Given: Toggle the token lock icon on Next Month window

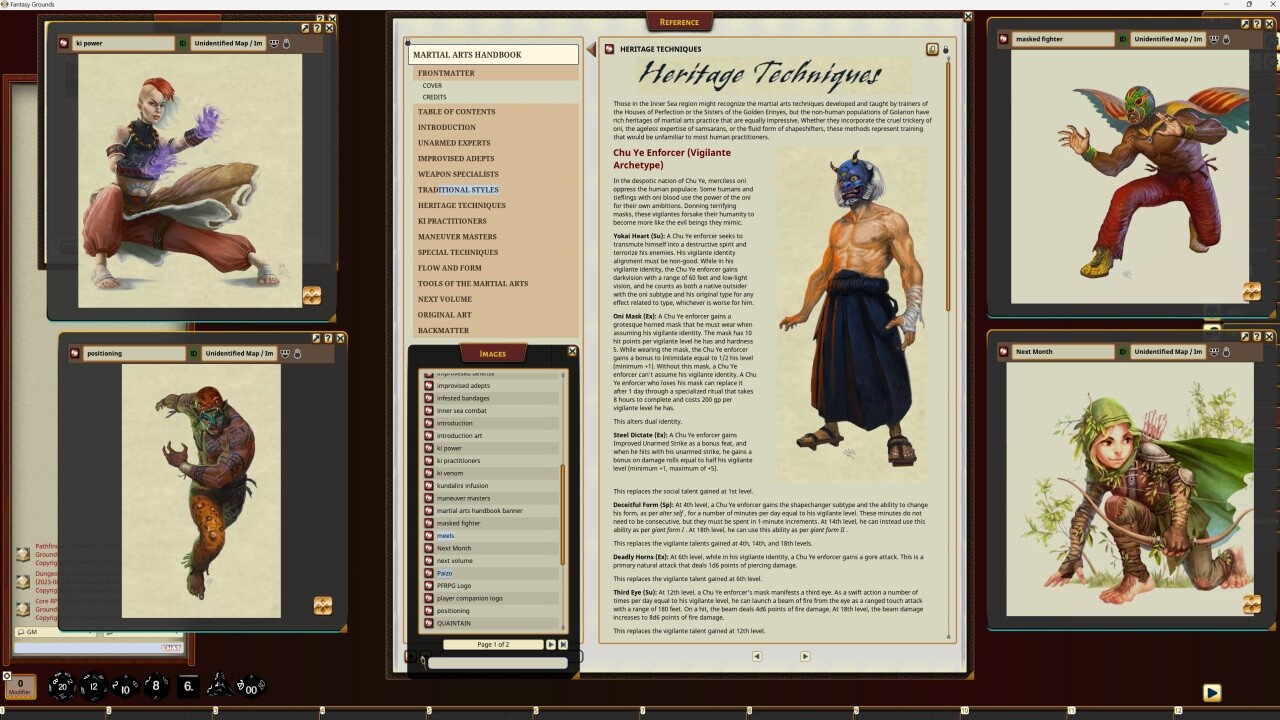Looking at the screenshot, I should pyautogui.click(x=1226, y=352).
